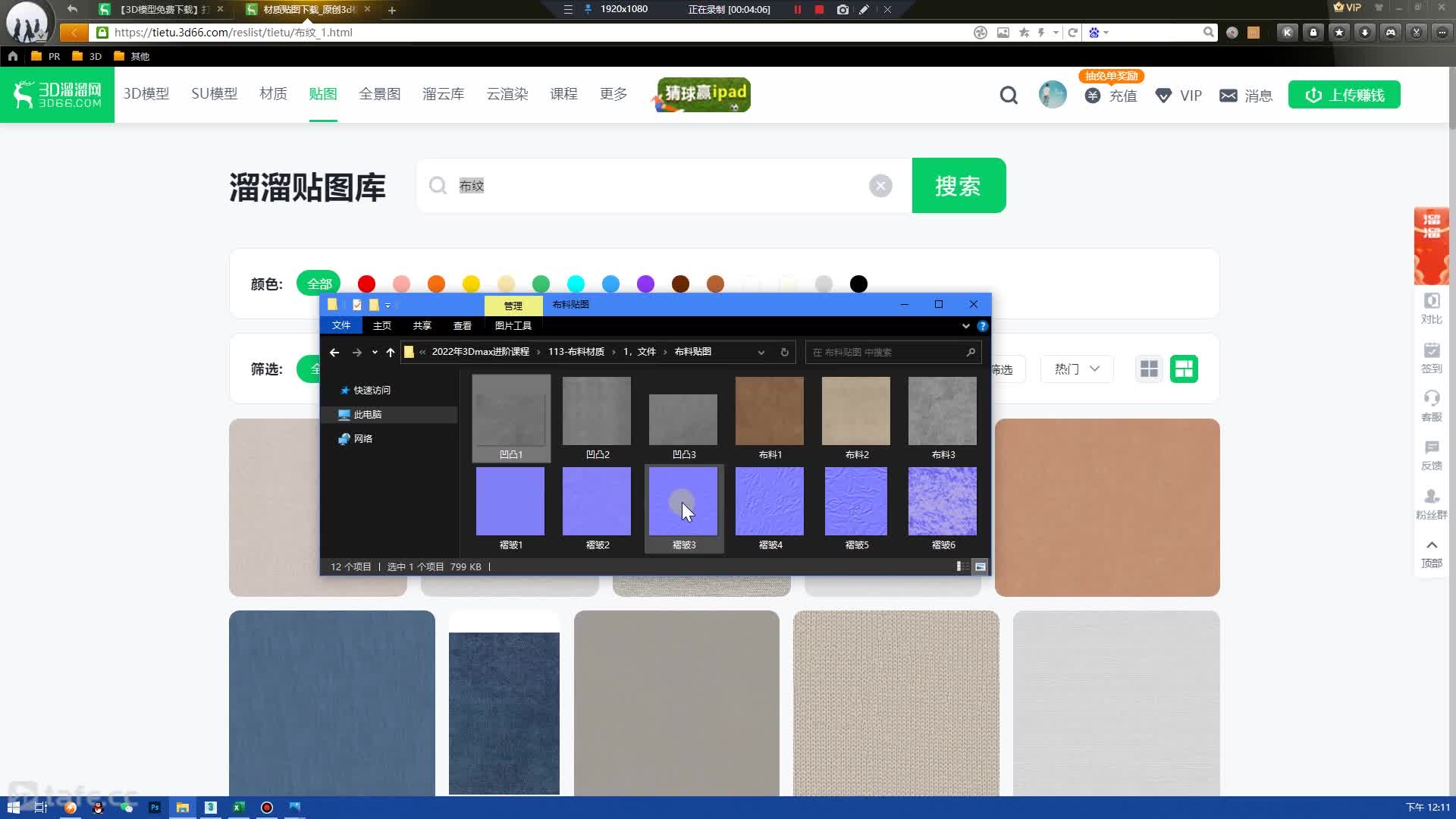1456x819 pixels.
Task: Select the black color filter
Action: tap(858, 284)
